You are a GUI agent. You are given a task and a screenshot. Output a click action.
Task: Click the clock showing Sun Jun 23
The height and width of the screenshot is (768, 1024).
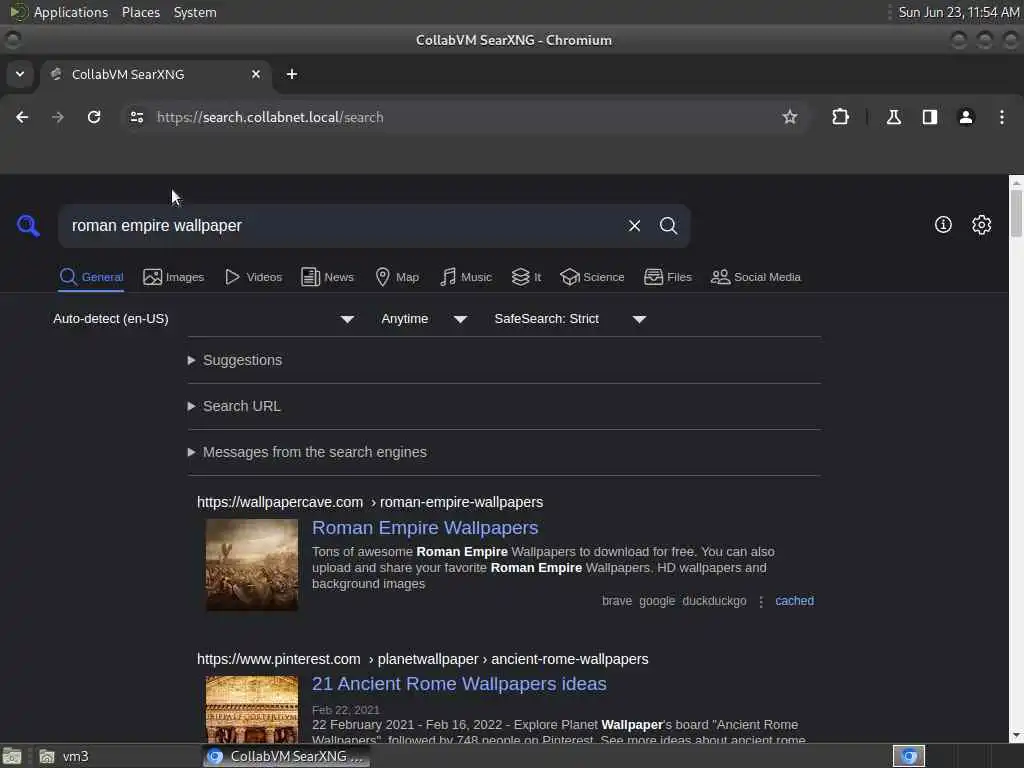[x=958, y=12]
